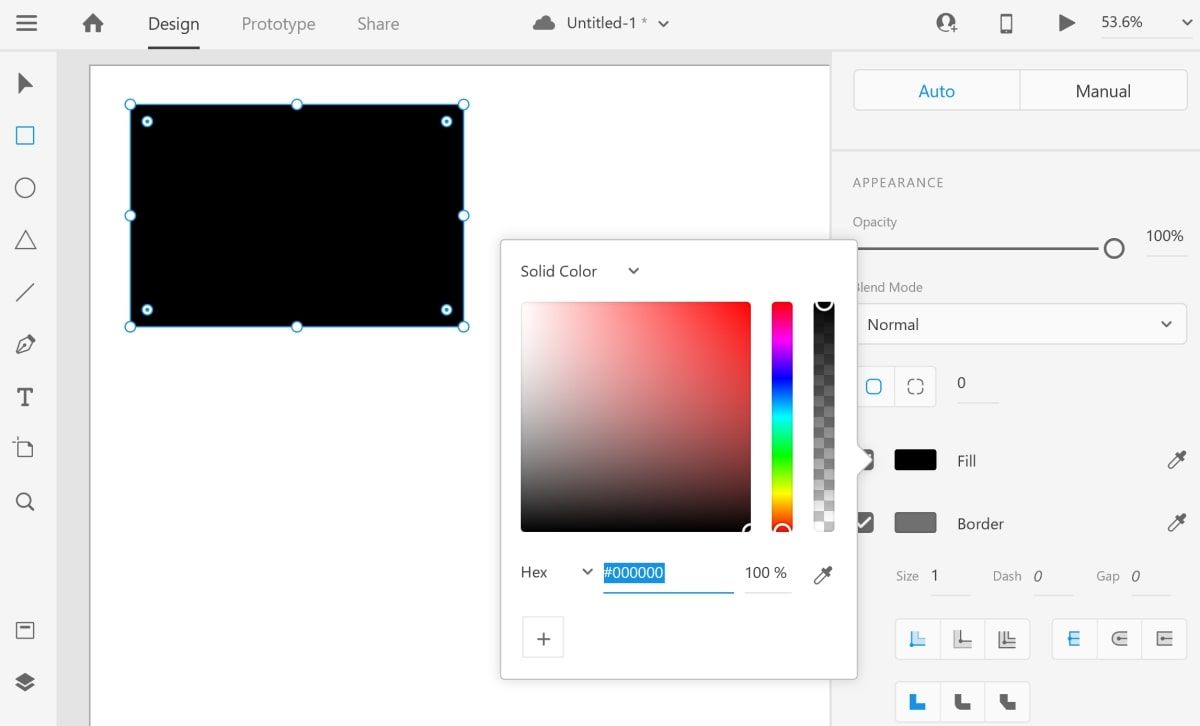This screenshot has width=1200, height=726.
Task: Click the opacity 100% value field
Action: click(x=1166, y=237)
